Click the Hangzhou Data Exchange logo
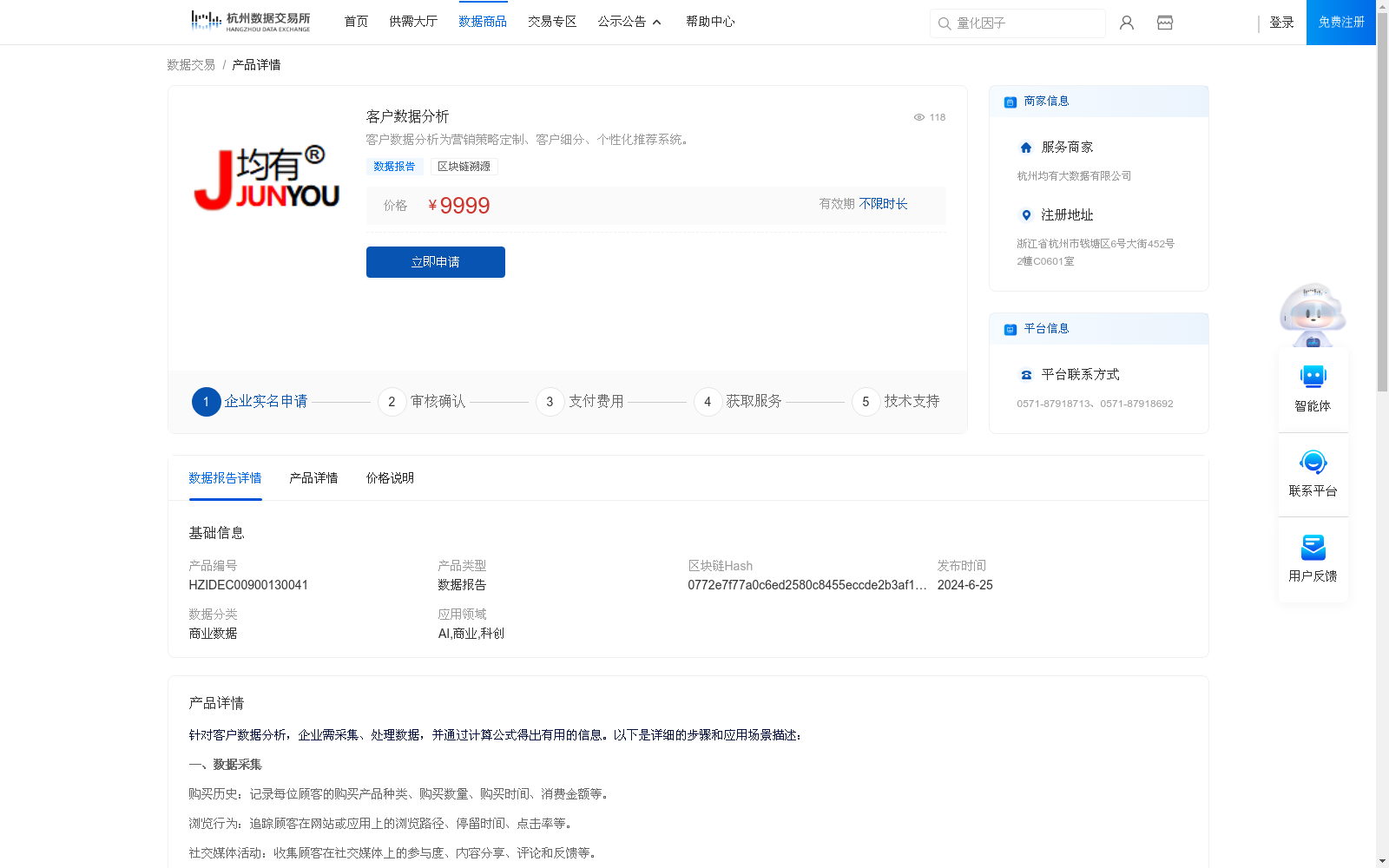Viewport: 1389px width, 868px height. (x=250, y=22)
